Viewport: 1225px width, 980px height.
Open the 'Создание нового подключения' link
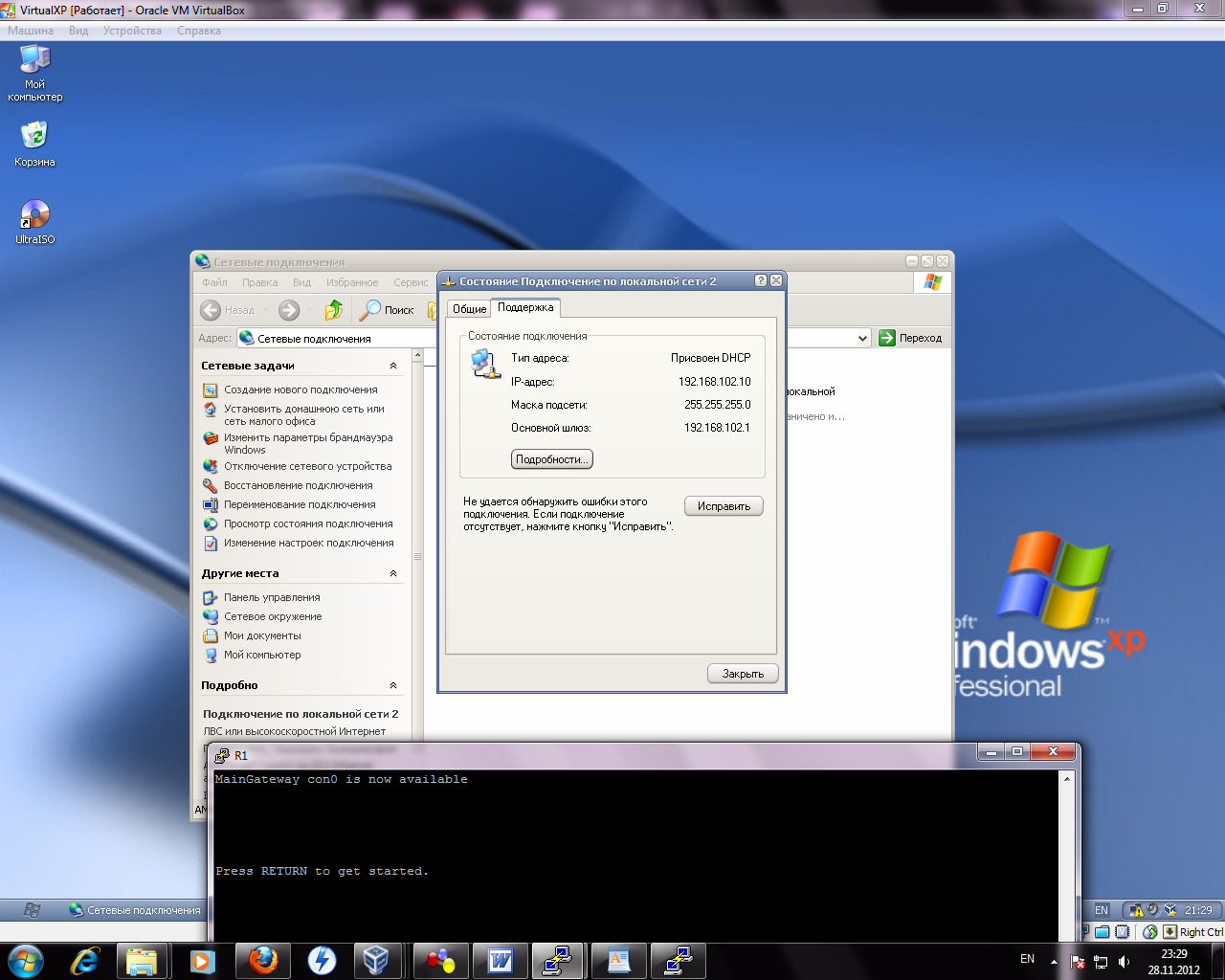point(301,390)
